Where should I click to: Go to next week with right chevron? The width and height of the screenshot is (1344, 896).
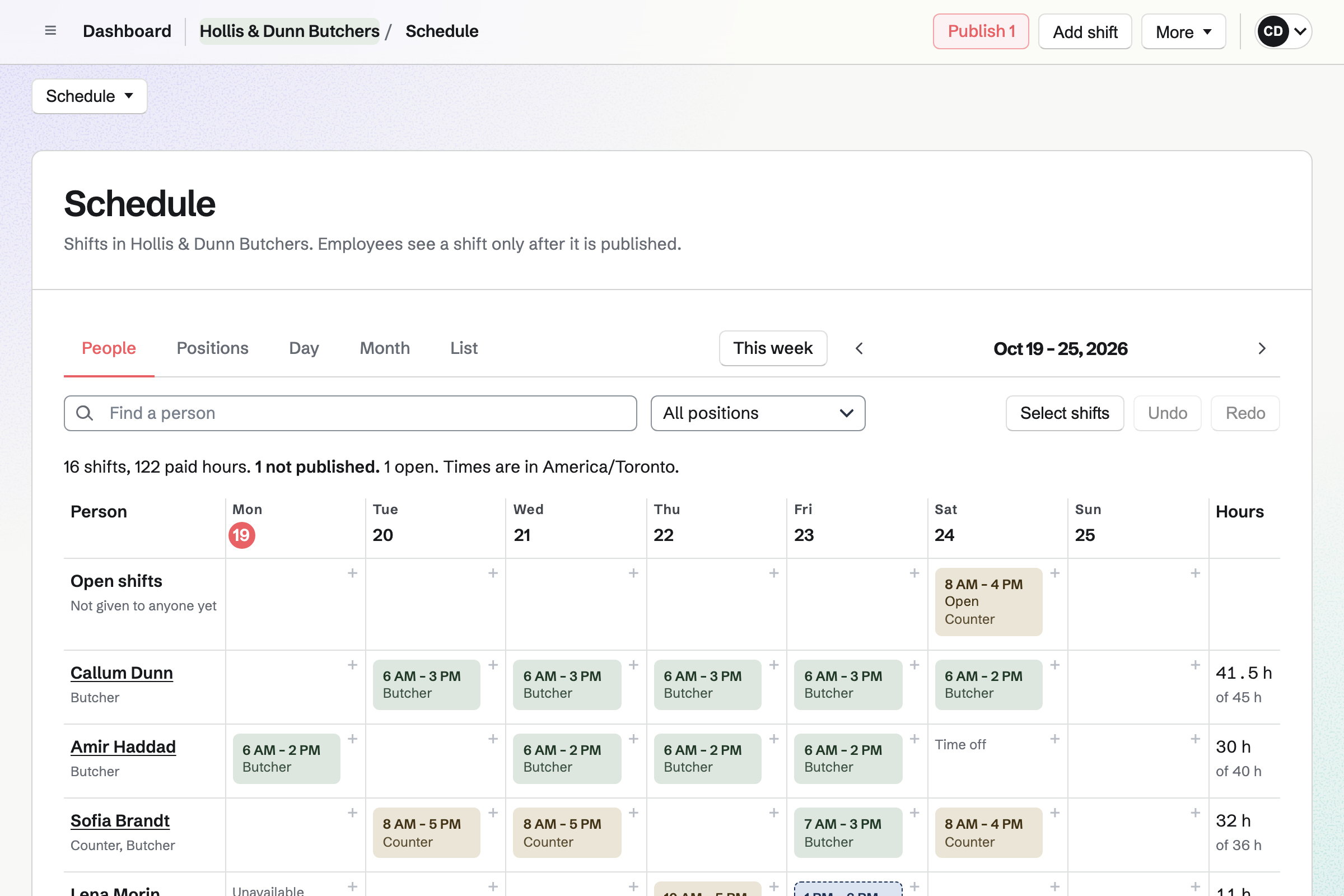coord(1262,348)
